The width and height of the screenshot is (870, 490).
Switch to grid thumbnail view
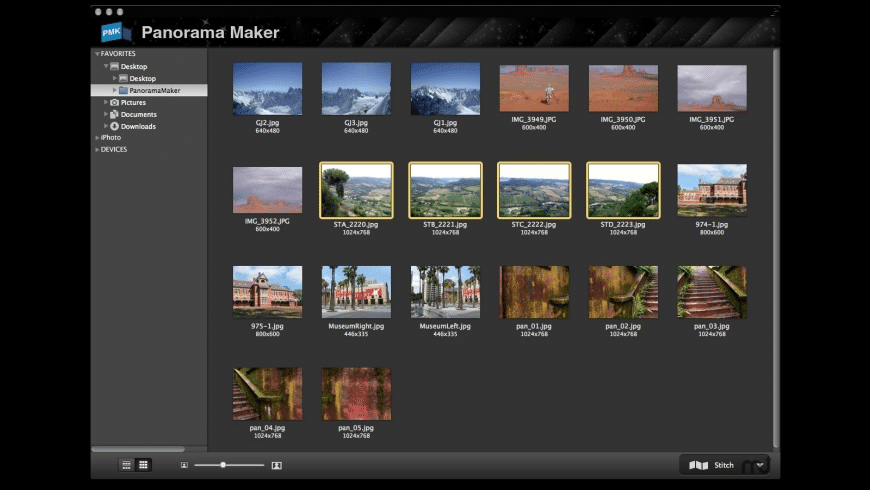coord(143,465)
